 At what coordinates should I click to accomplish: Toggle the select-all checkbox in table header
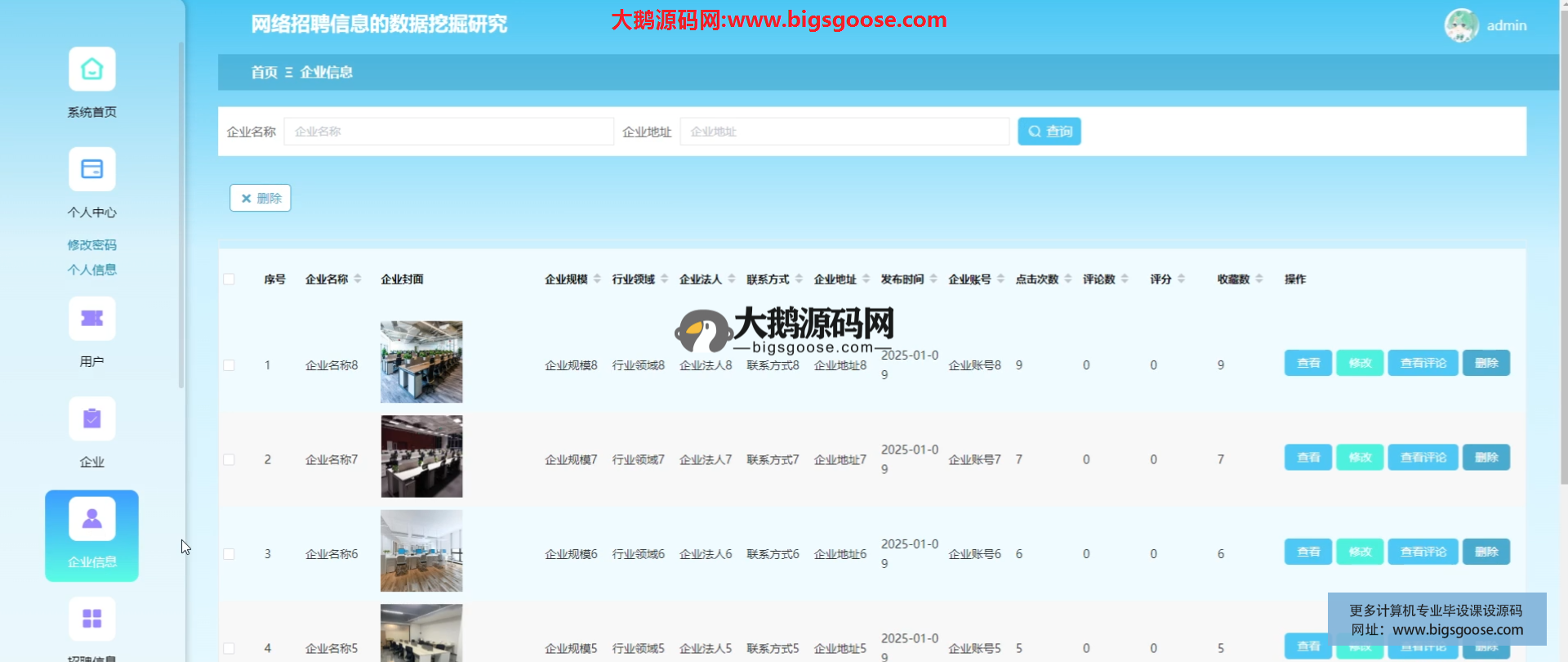229,280
